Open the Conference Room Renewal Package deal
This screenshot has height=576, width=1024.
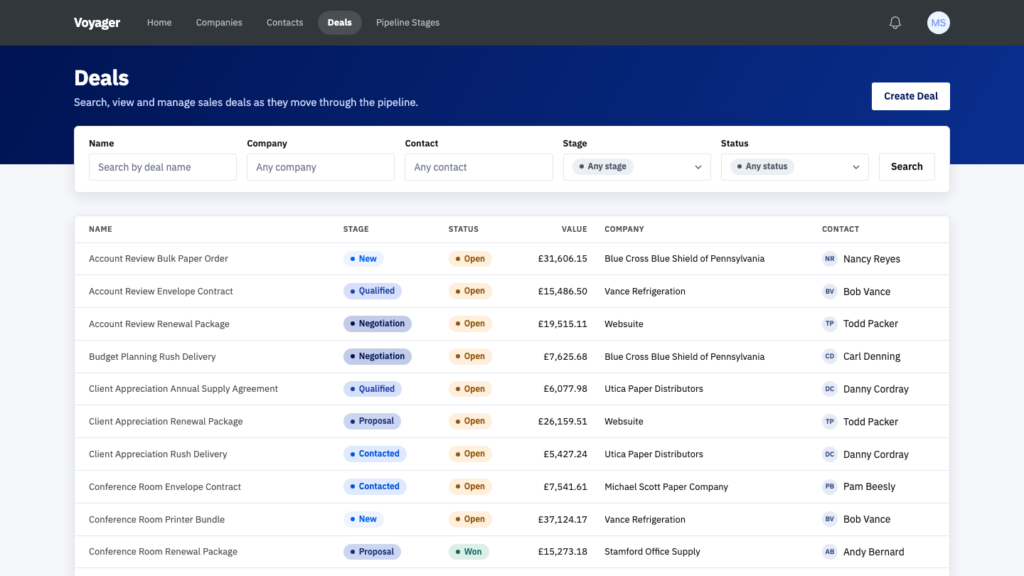(x=163, y=551)
